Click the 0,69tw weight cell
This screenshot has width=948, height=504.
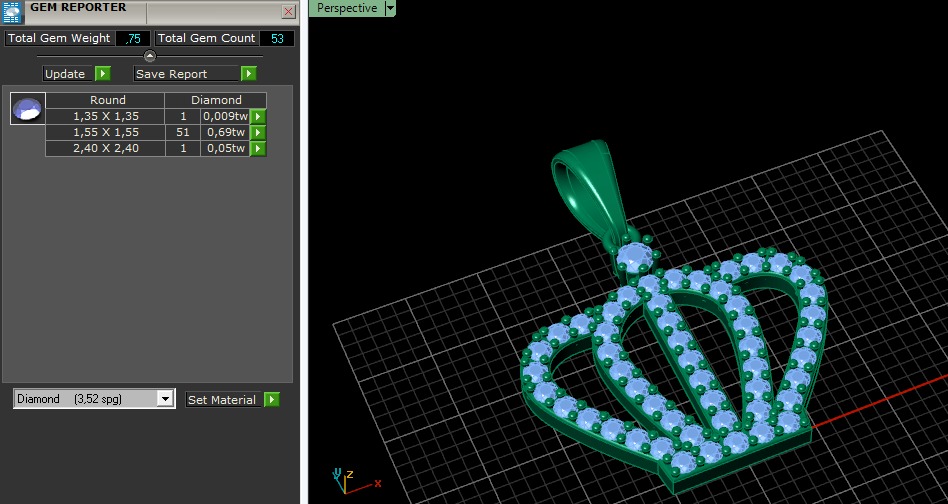click(x=226, y=132)
